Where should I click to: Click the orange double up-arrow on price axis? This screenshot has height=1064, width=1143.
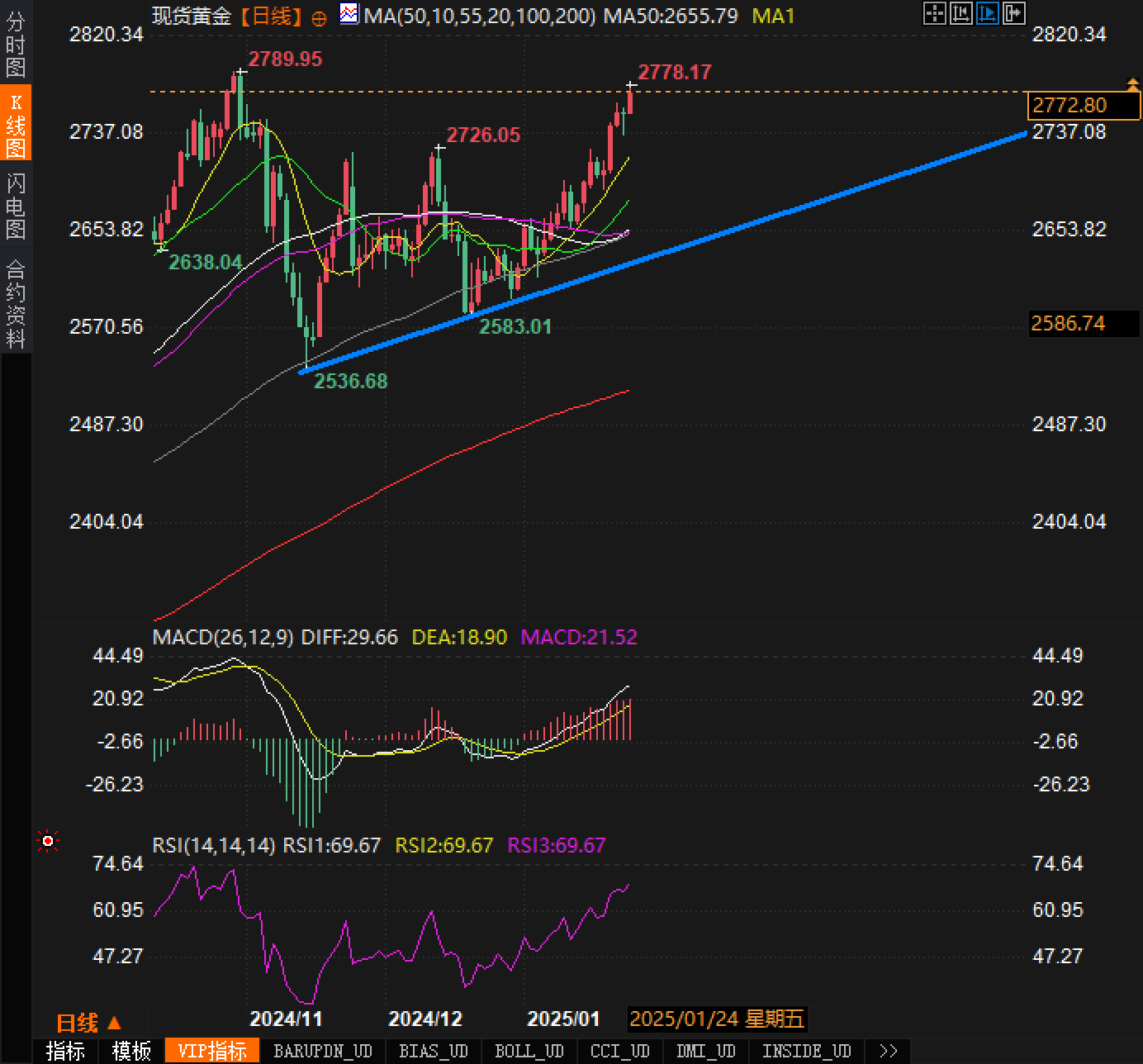pyautogui.click(x=1133, y=83)
